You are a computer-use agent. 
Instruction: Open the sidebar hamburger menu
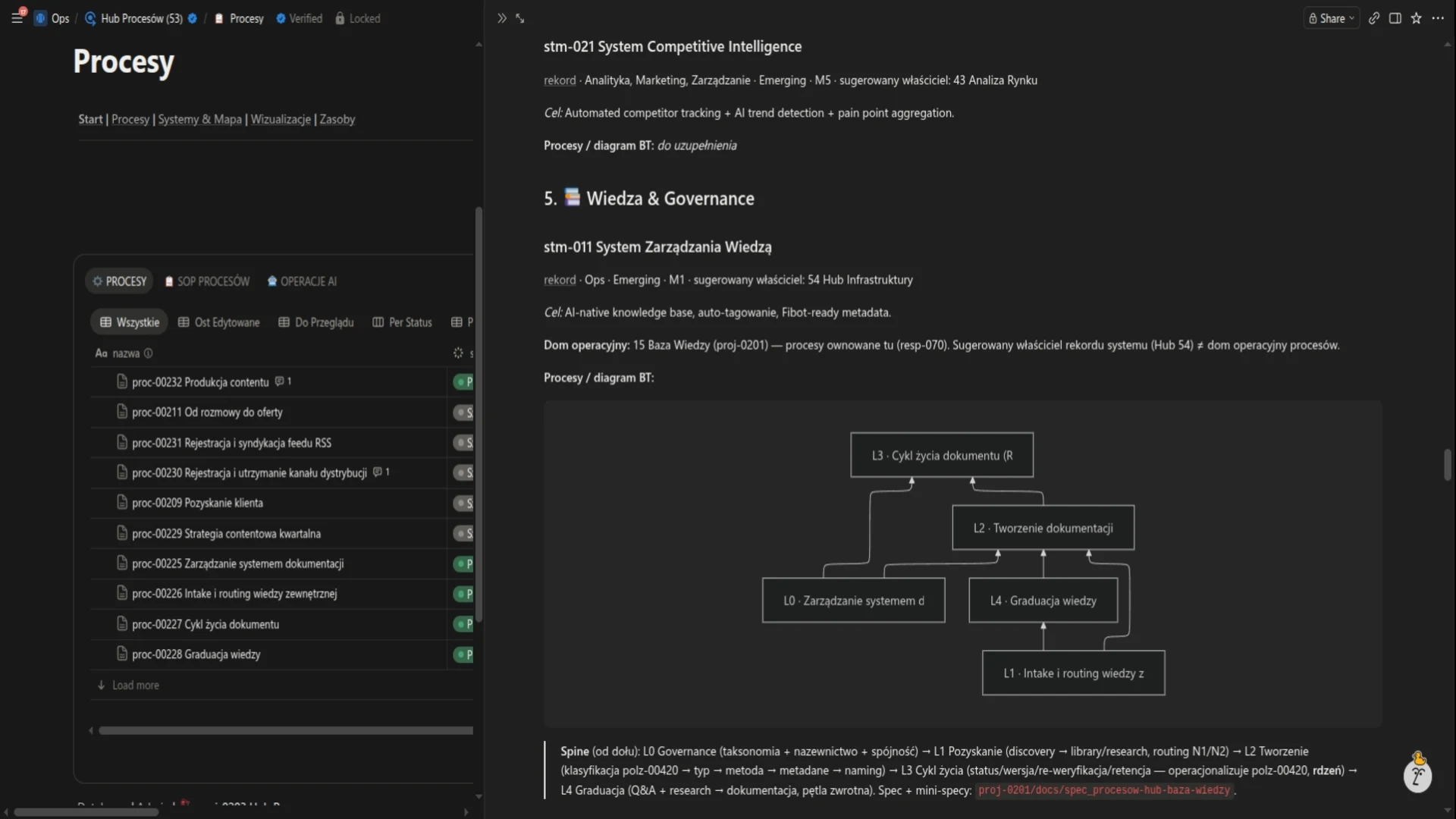(x=17, y=18)
